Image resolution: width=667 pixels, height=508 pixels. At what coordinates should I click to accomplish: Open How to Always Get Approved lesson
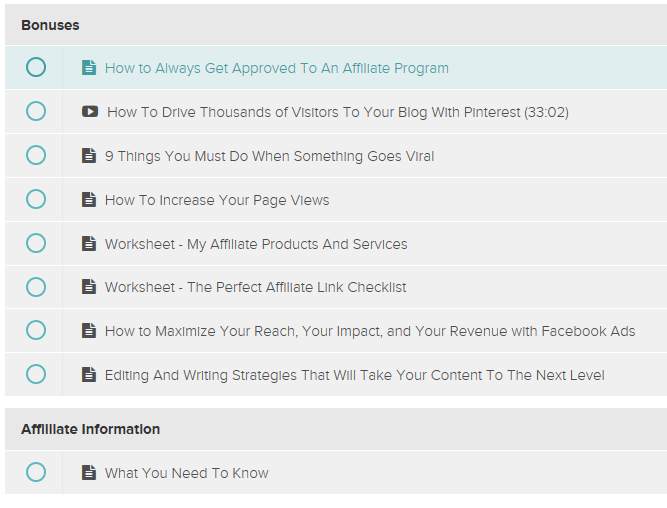[x=276, y=69]
